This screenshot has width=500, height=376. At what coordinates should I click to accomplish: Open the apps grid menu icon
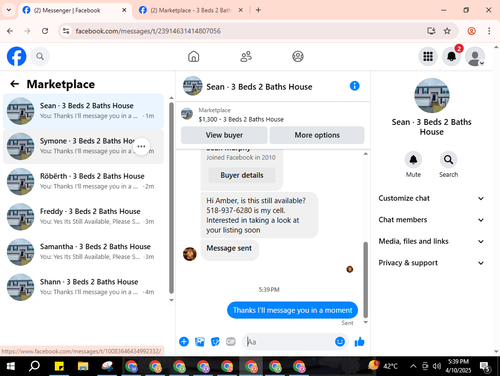pos(428,56)
